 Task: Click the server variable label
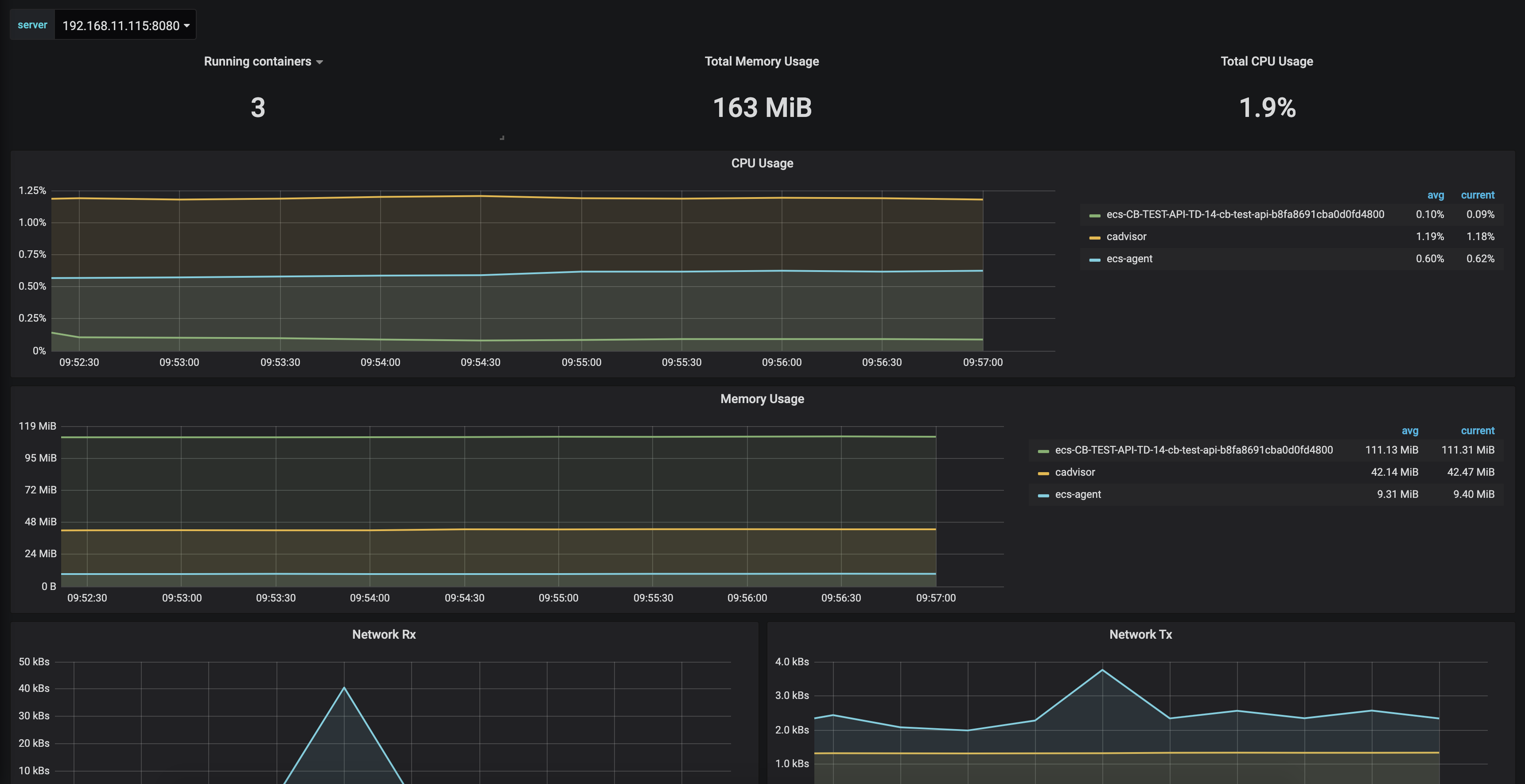click(x=32, y=25)
